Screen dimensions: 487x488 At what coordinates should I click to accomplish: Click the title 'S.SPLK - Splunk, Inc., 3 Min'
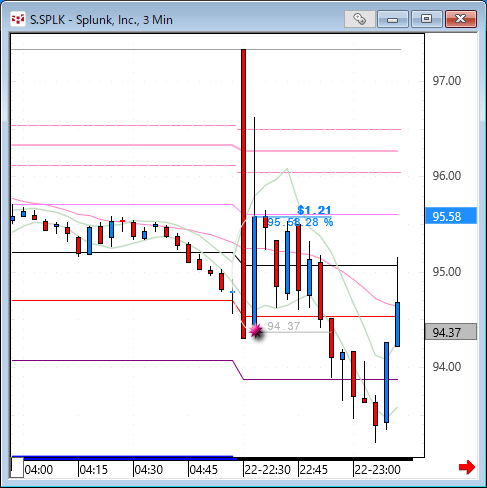[x=101, y=20]
